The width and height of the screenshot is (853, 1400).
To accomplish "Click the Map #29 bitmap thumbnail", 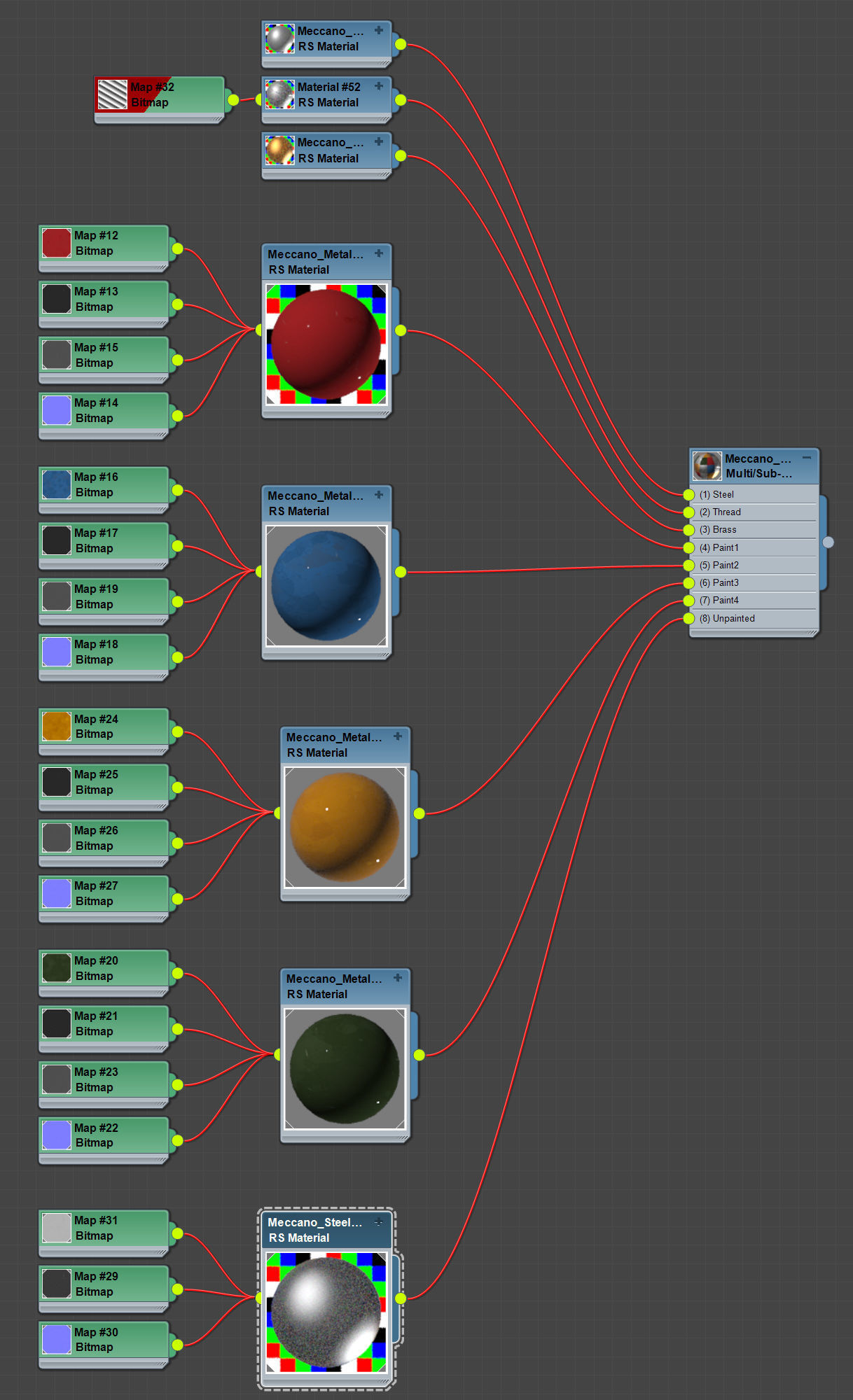I will (57, 1284).
